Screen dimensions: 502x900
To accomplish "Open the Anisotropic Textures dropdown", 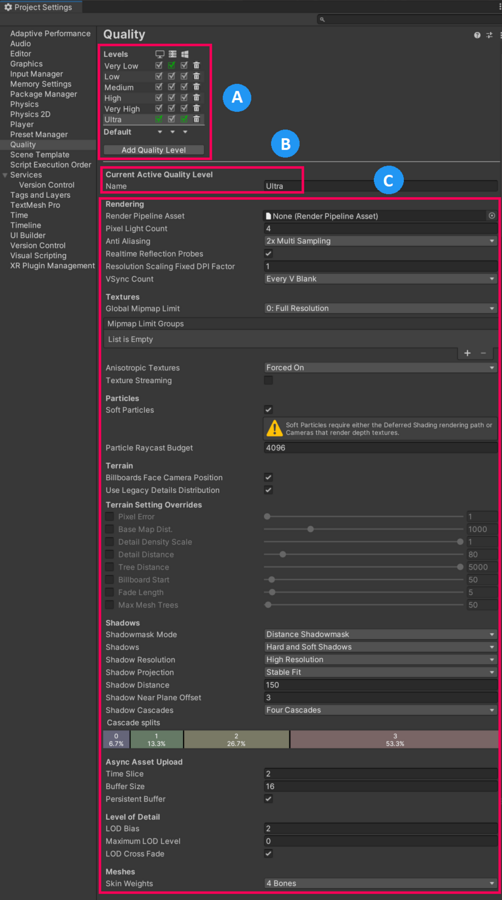I will pos(381,367).
